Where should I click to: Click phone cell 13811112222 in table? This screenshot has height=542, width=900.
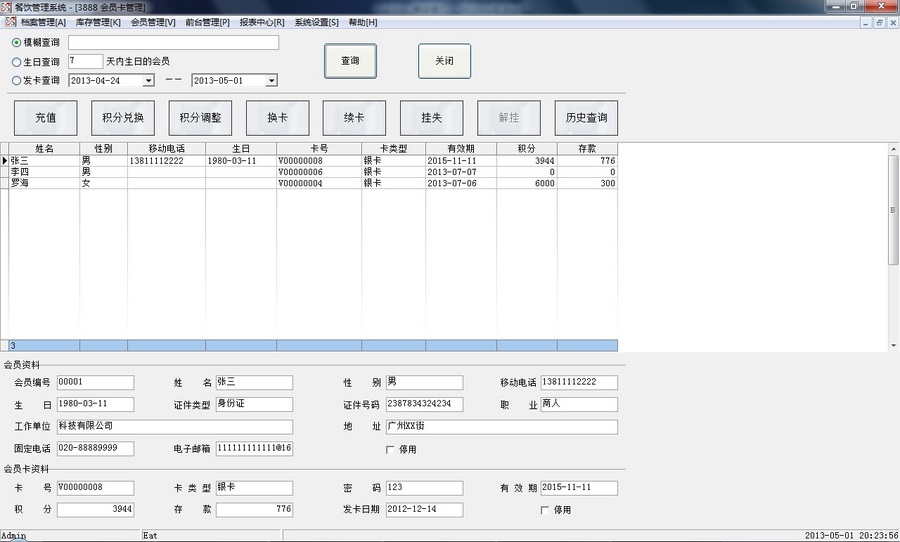point(166,161)
